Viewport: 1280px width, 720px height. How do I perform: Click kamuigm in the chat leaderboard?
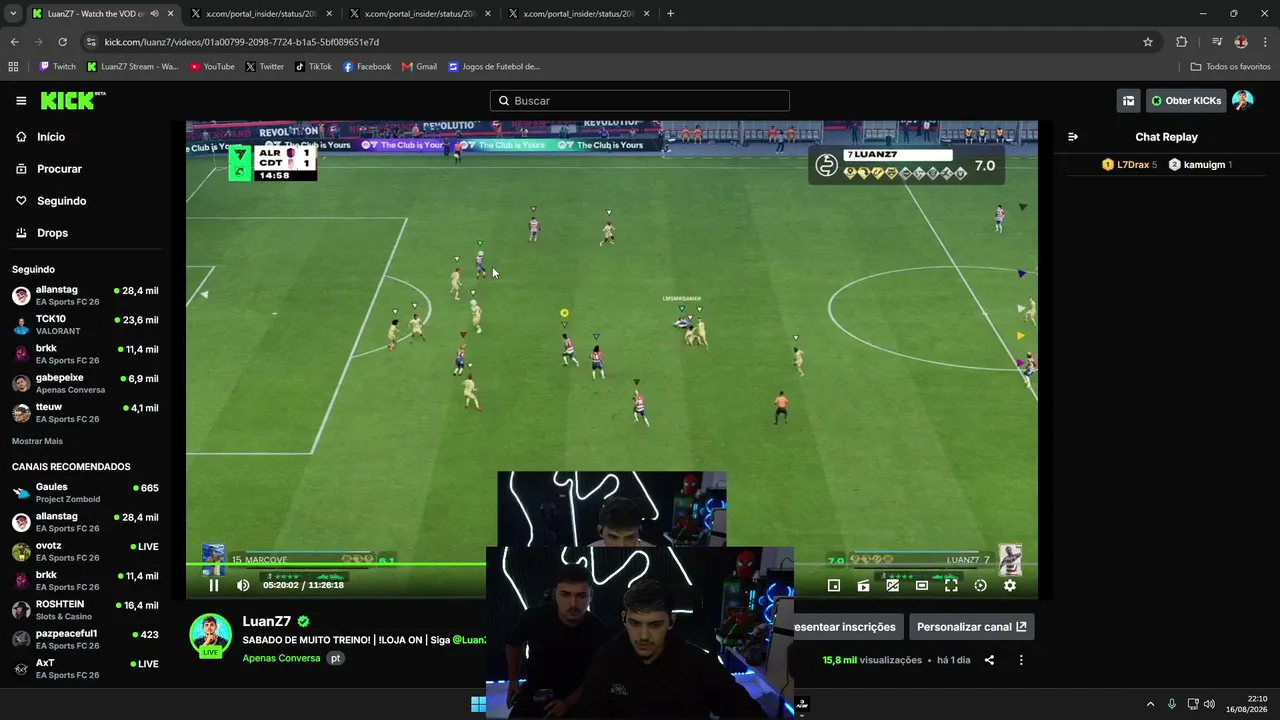(1201, 165)
